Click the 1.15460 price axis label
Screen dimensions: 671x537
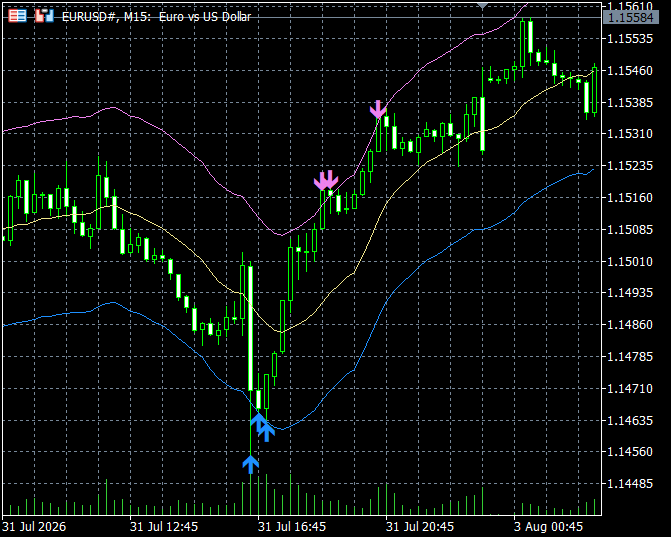(630, 71)
